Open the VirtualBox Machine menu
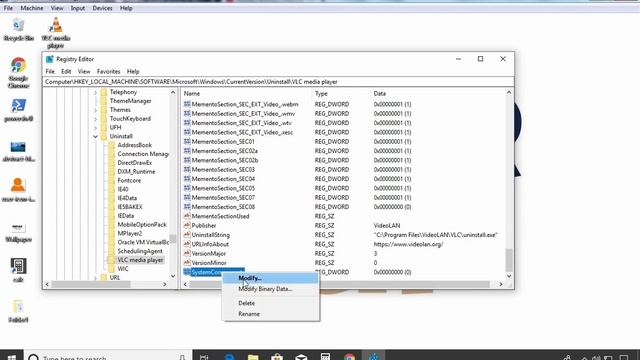Image resolution: width=640 pixels, height=360 pixels. click(32, 8)
